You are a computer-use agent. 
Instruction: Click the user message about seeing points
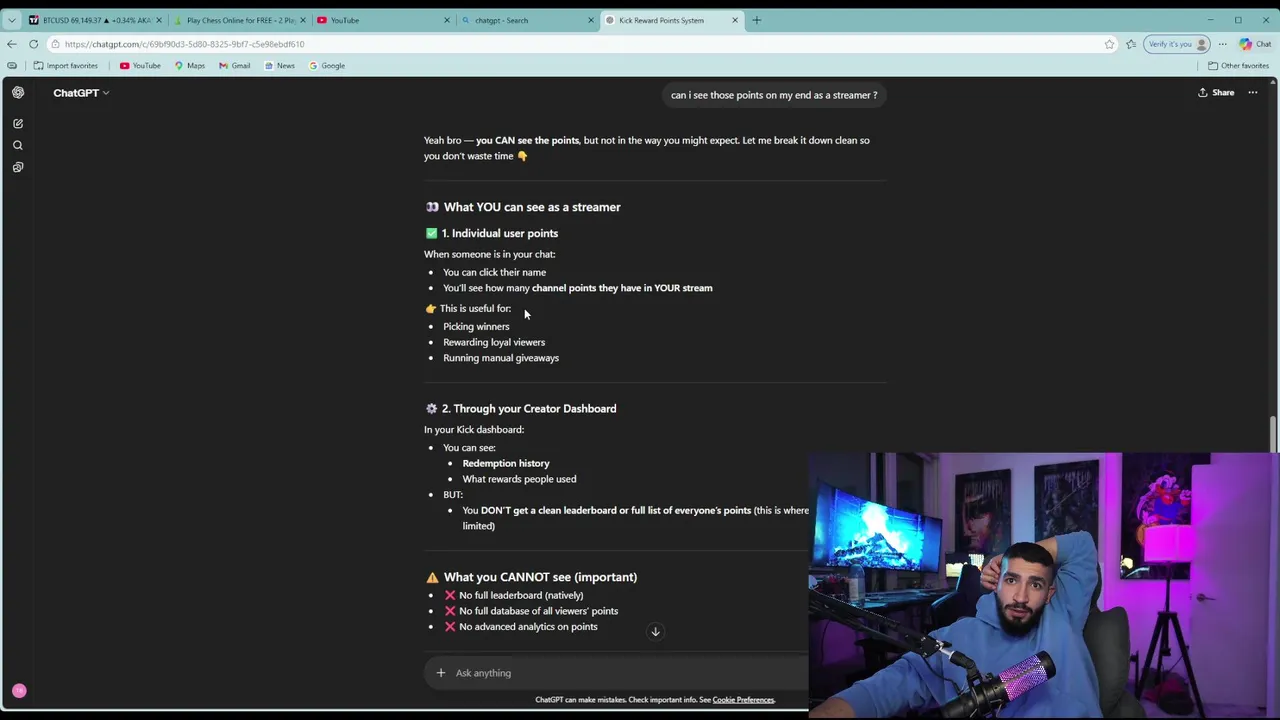point(774,95)
